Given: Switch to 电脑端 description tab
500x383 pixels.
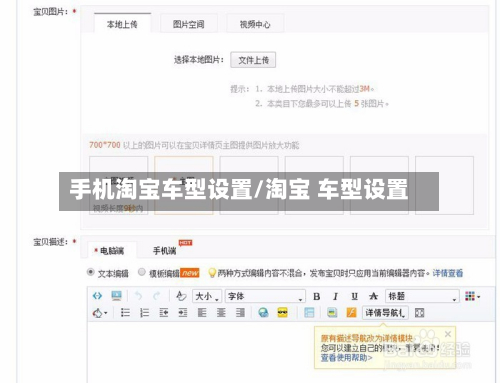Looking at the screenshot, I should 112,251.
